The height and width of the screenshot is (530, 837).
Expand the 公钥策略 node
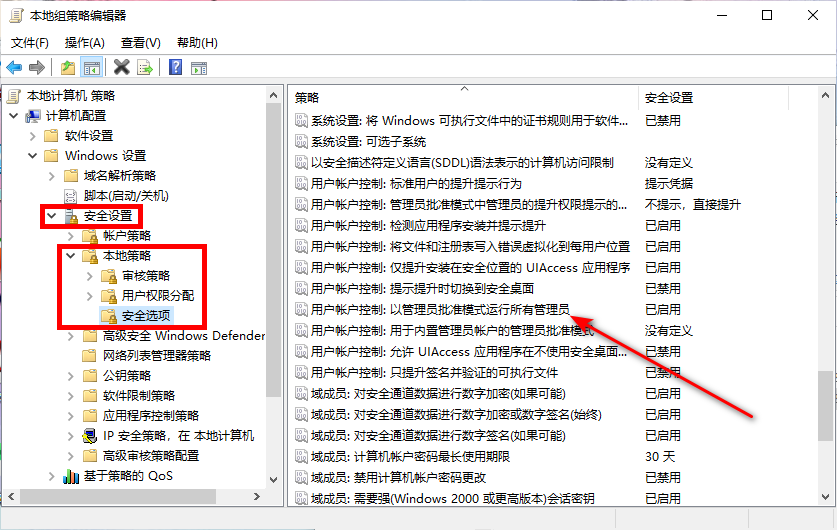click(x=71, y=376)
